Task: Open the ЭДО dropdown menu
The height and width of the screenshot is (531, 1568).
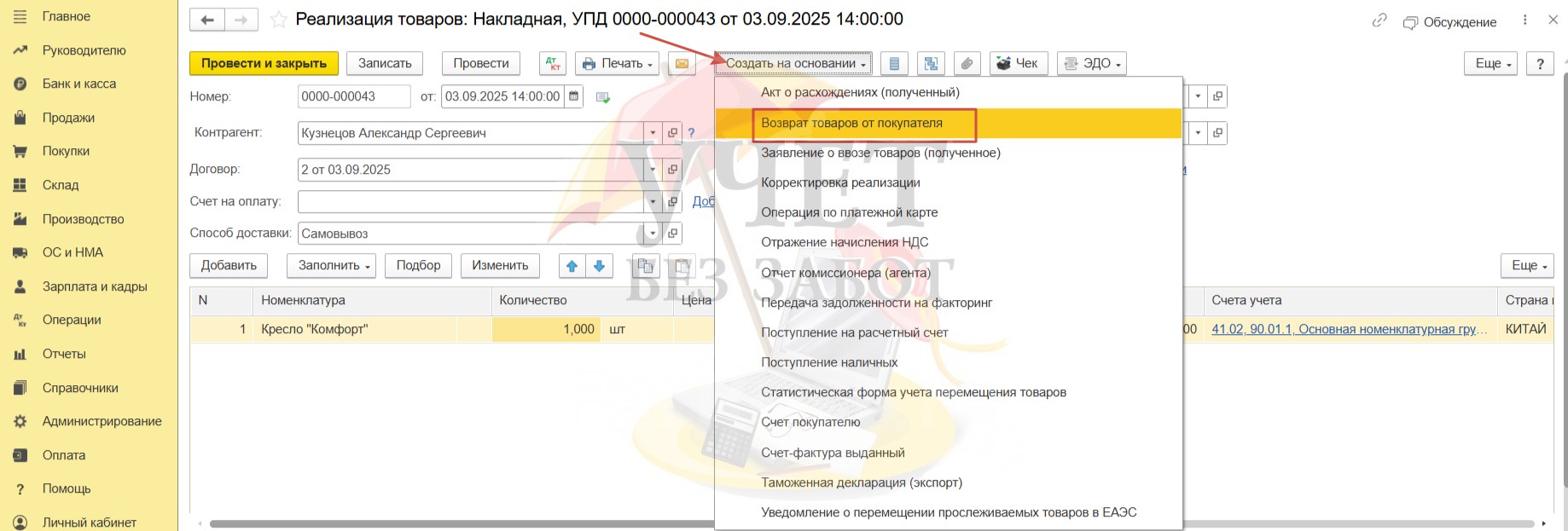Action: (x=1092, y=63)
